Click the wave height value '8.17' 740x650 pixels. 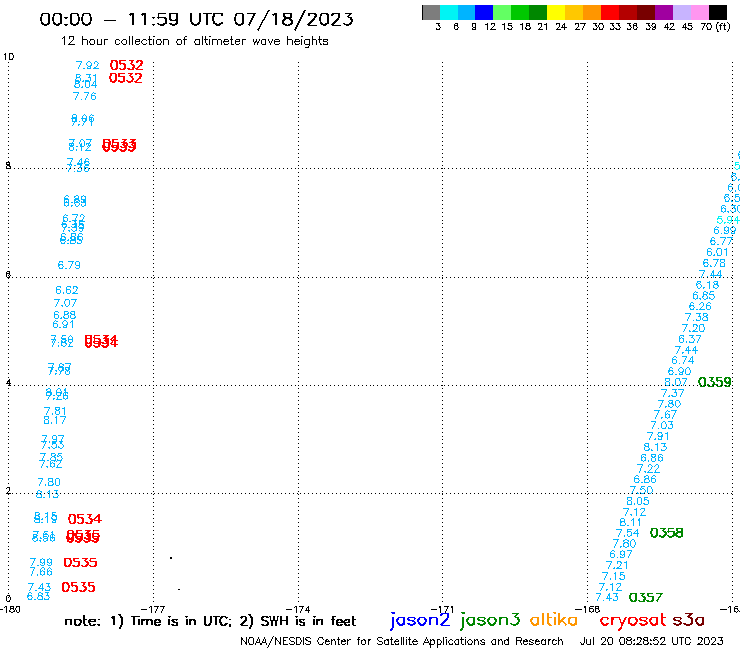[55, 420]
